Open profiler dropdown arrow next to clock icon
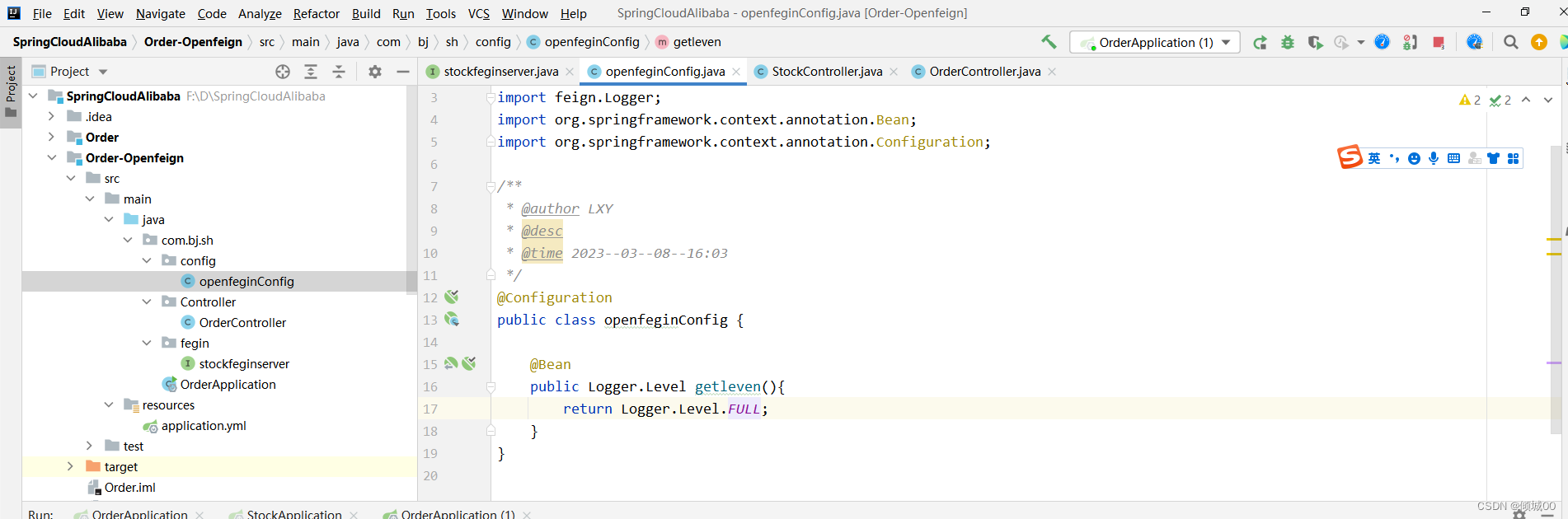The height and width of the screenshot is (519, 1568). pos(1361,42)
